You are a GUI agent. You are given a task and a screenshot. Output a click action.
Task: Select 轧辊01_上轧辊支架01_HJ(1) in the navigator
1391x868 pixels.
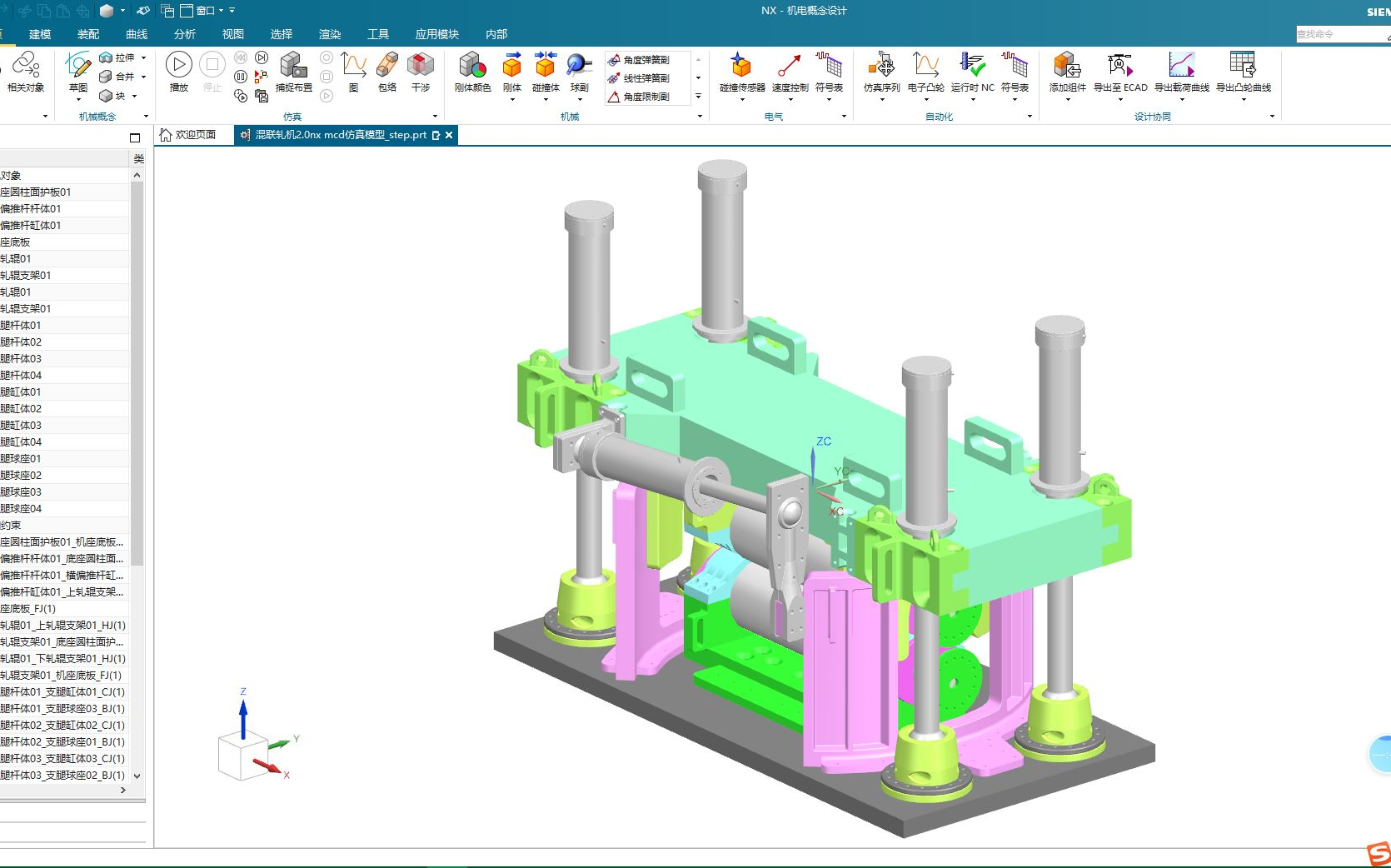62,625
